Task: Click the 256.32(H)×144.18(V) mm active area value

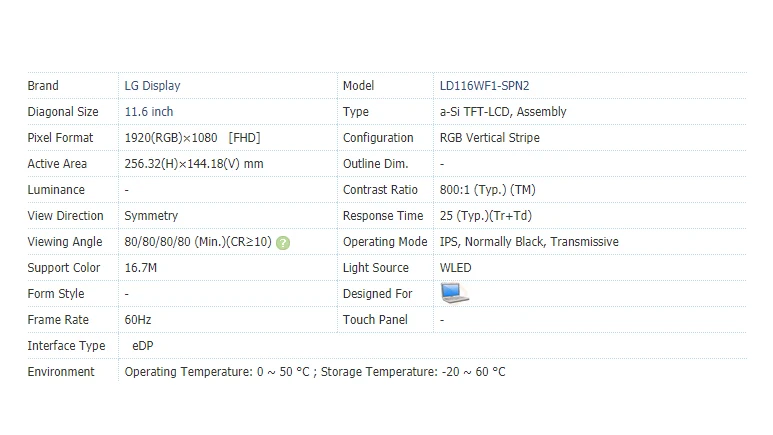Action: pos(193,164)
